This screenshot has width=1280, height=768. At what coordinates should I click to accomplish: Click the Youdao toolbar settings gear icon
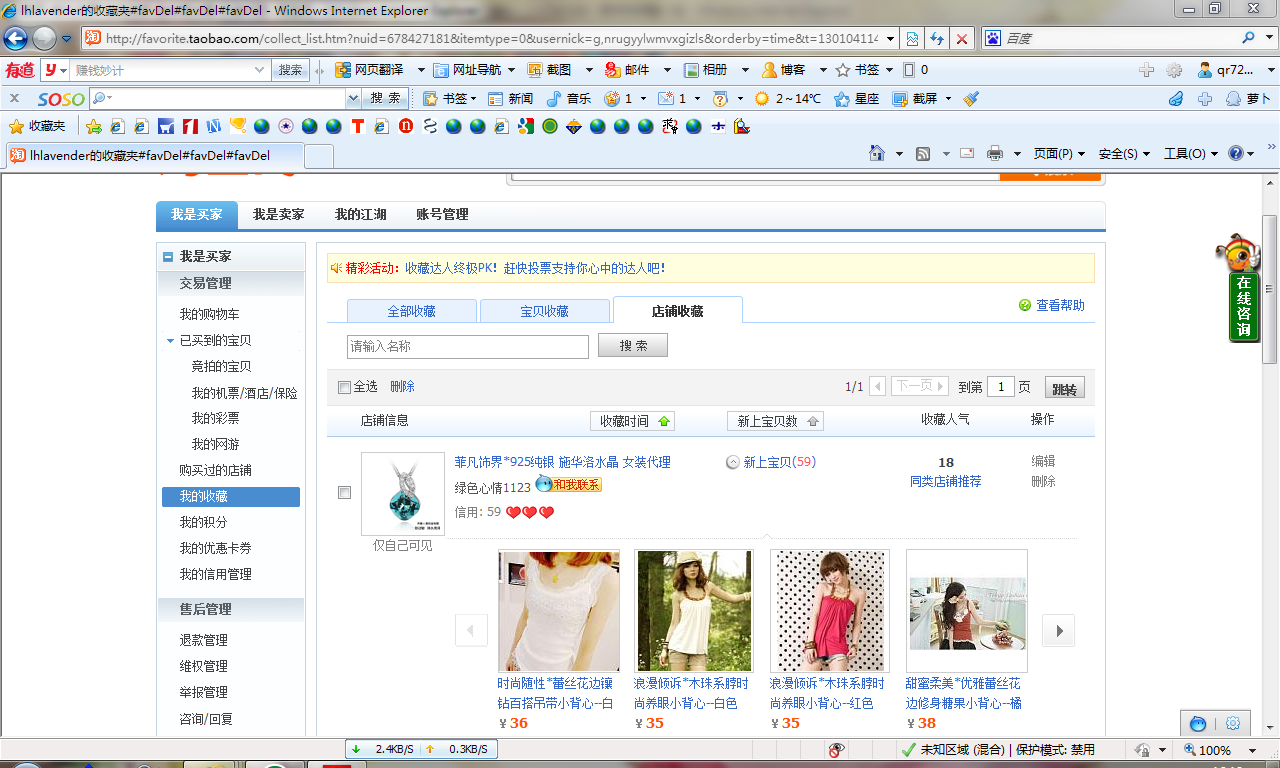point(1174,70)
